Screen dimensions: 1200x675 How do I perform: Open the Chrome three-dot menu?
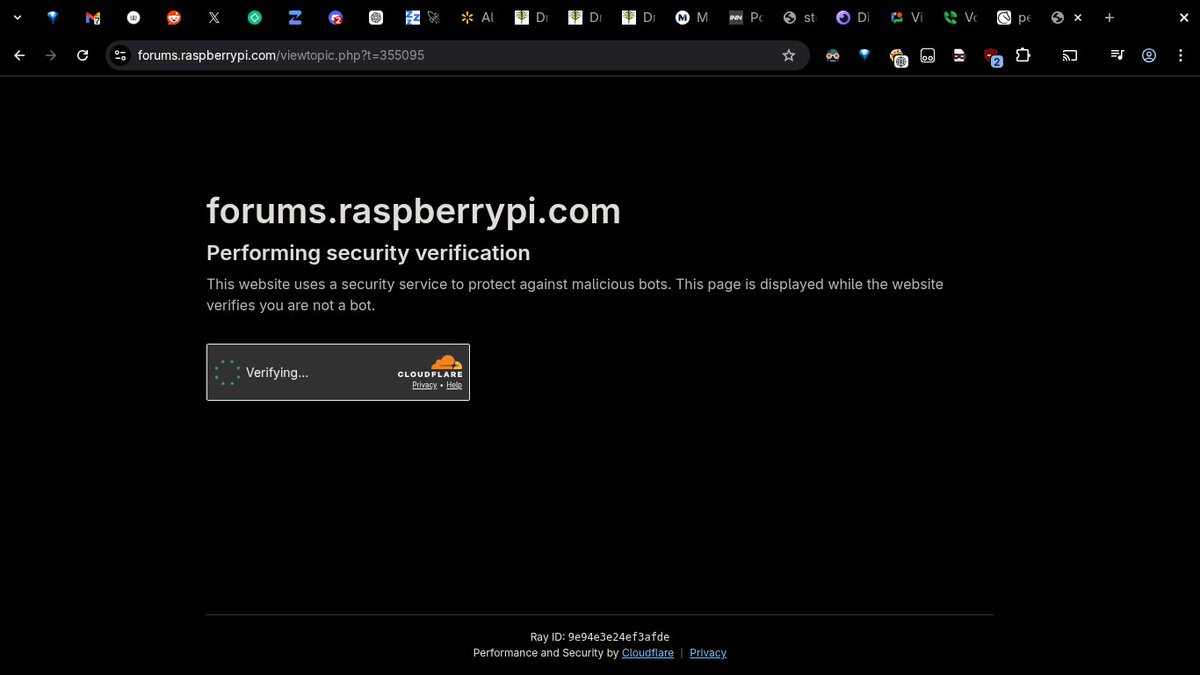pos(1181,56)
